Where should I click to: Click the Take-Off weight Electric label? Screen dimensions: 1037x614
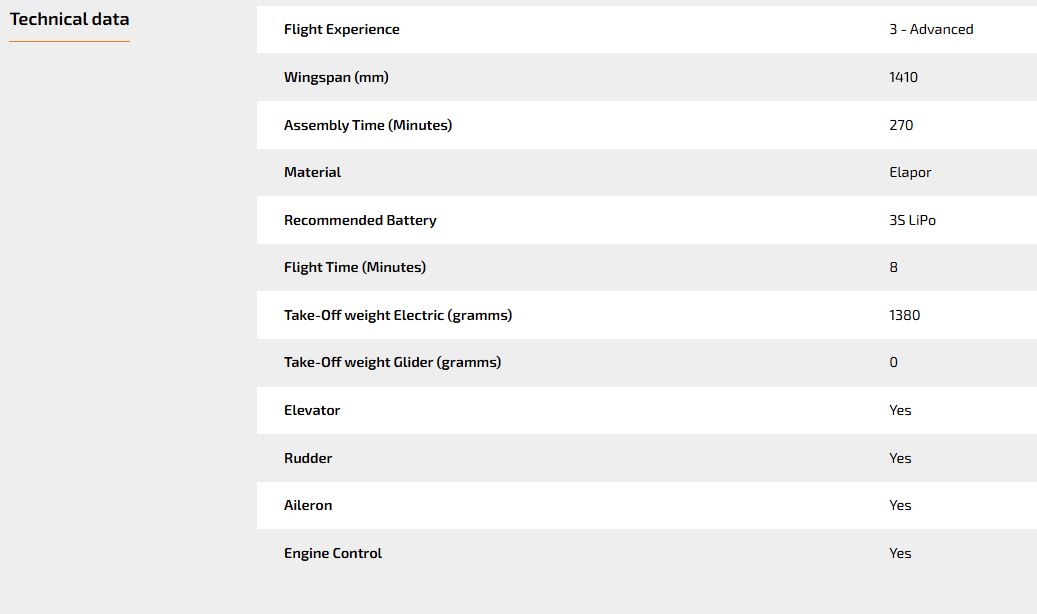pyautogui.click(x=397, y=315)
